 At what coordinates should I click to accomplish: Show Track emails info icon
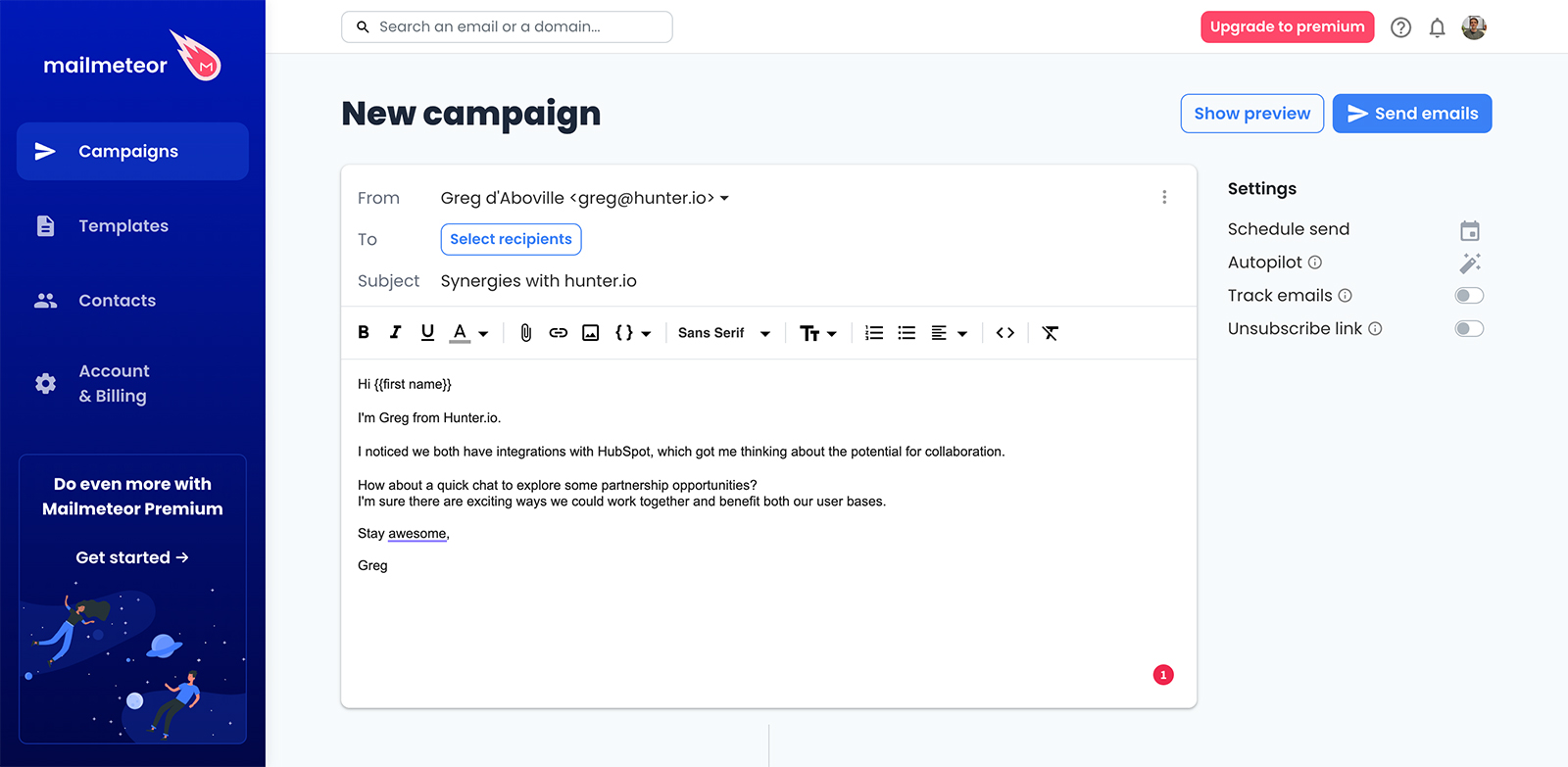pyautogui.click(x=1346, y=296)
